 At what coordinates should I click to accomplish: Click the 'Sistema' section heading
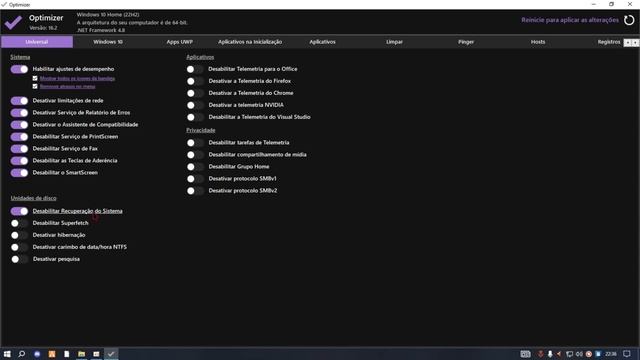20,57
